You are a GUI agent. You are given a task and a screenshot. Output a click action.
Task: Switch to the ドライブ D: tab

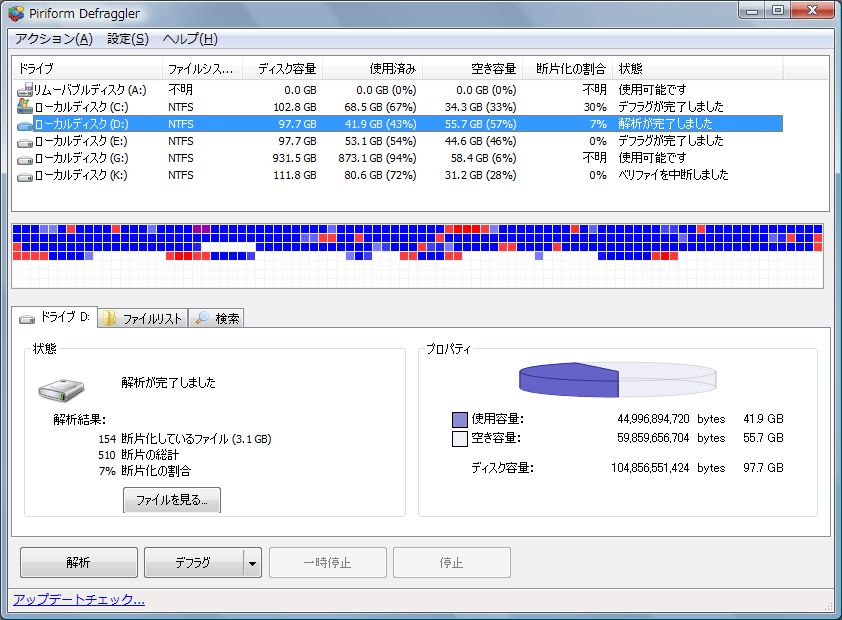[x=54, y=317]
